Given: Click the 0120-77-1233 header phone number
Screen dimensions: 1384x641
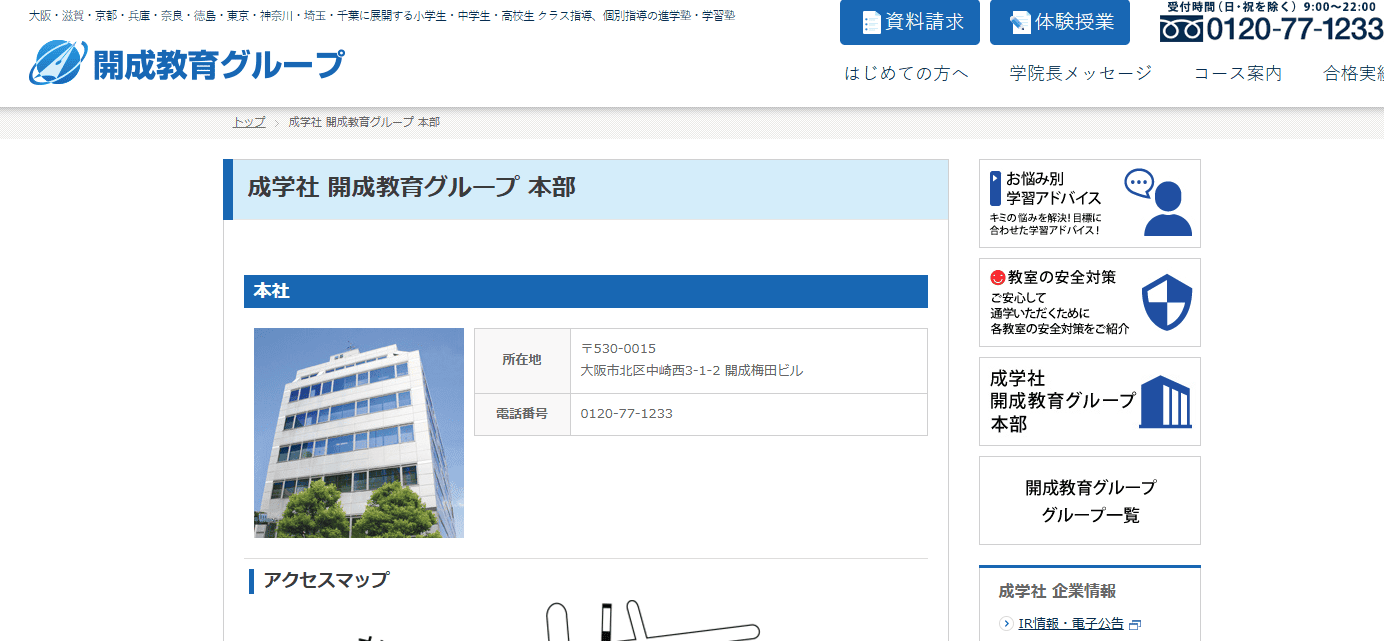Looking at the screenshot, I should point(1294,30).
